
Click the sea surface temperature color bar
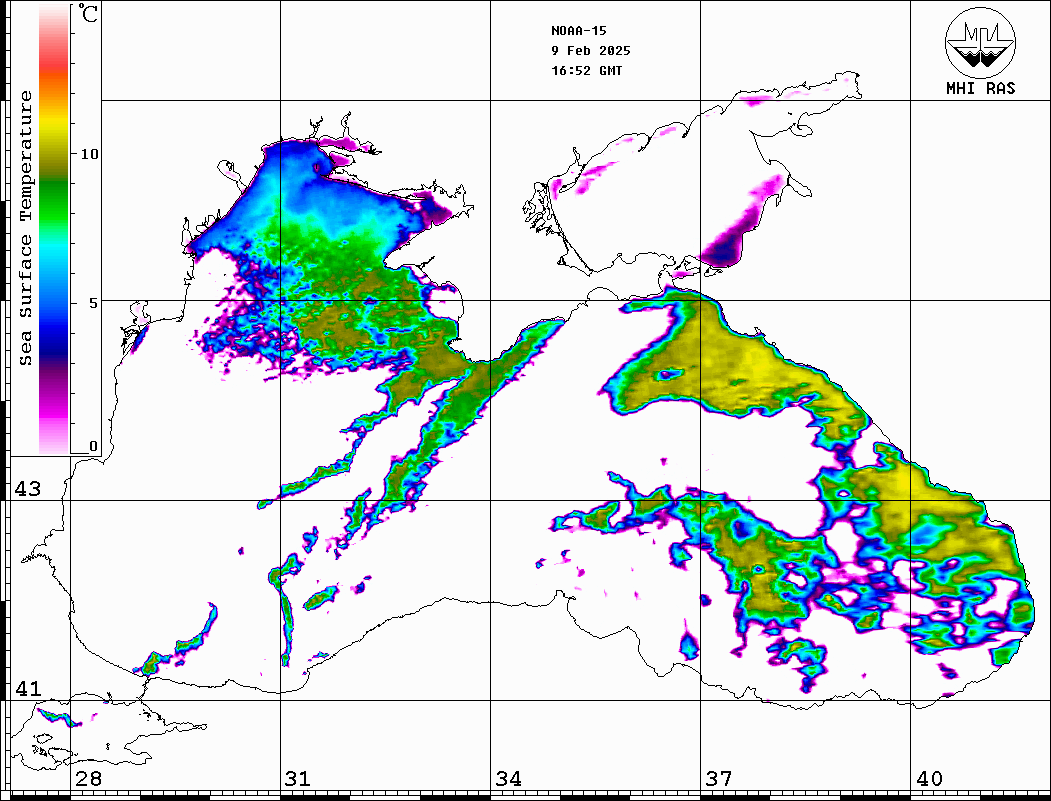54,229
